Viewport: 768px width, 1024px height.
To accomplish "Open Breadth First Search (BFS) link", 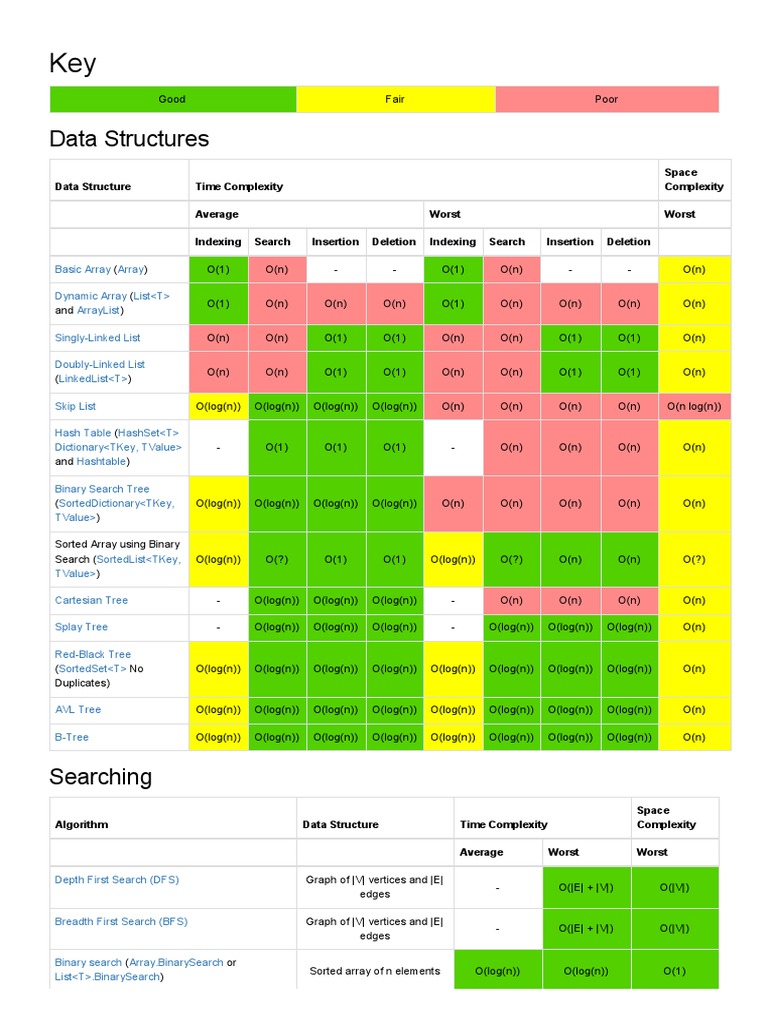I will pos(121,922).
